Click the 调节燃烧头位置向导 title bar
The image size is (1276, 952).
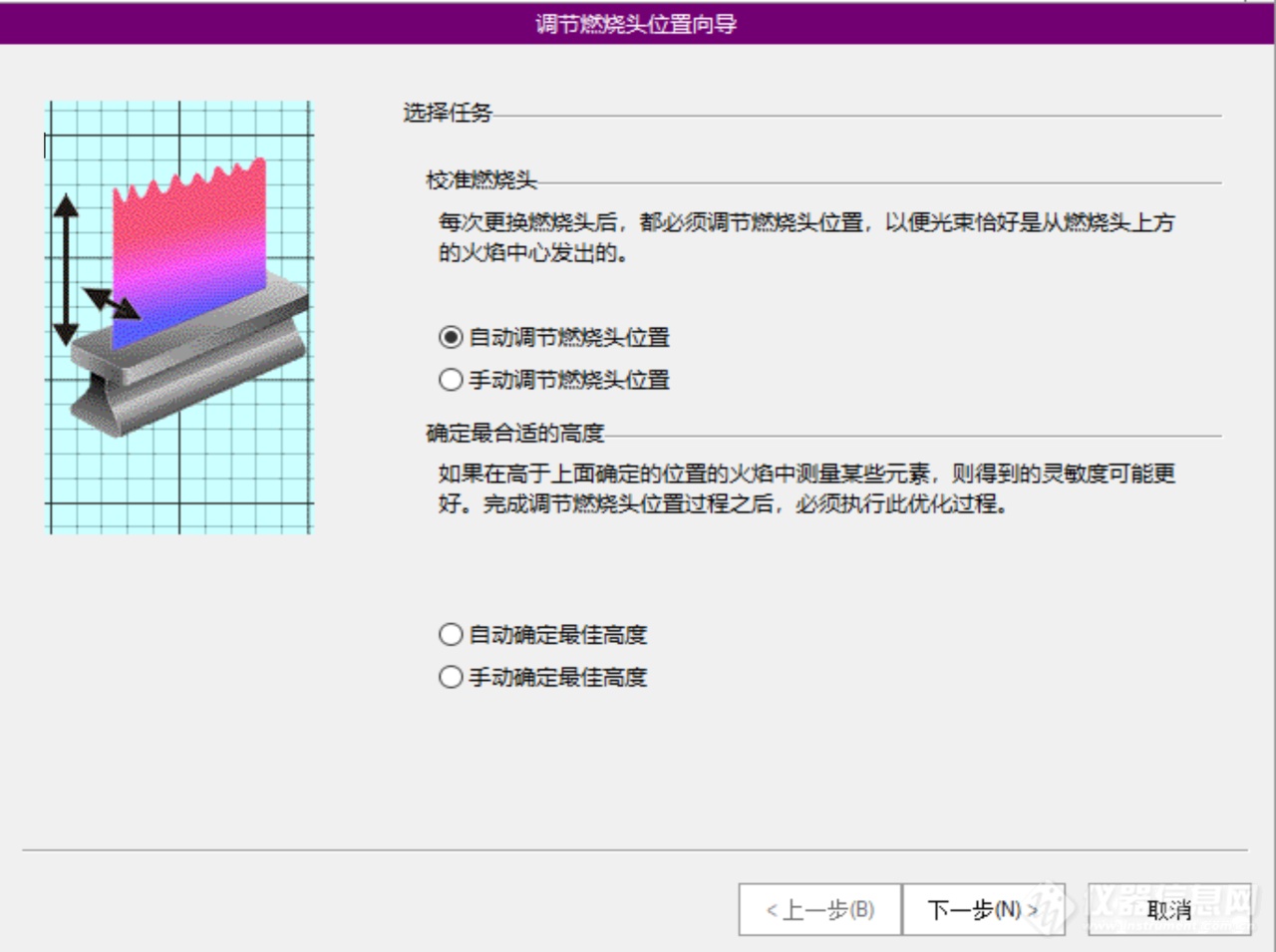tap(636, 24)
